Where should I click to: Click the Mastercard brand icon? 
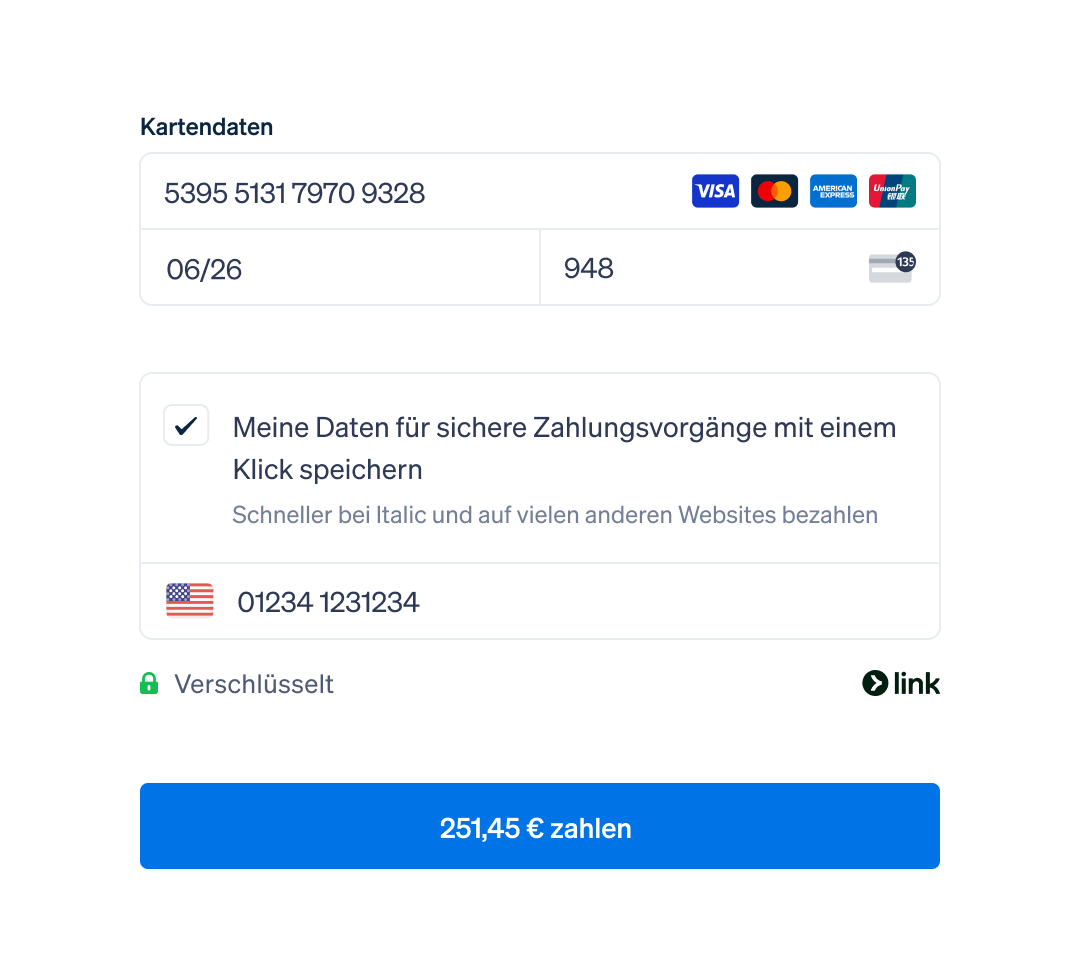pyautogui.click(x=774, y=191)
